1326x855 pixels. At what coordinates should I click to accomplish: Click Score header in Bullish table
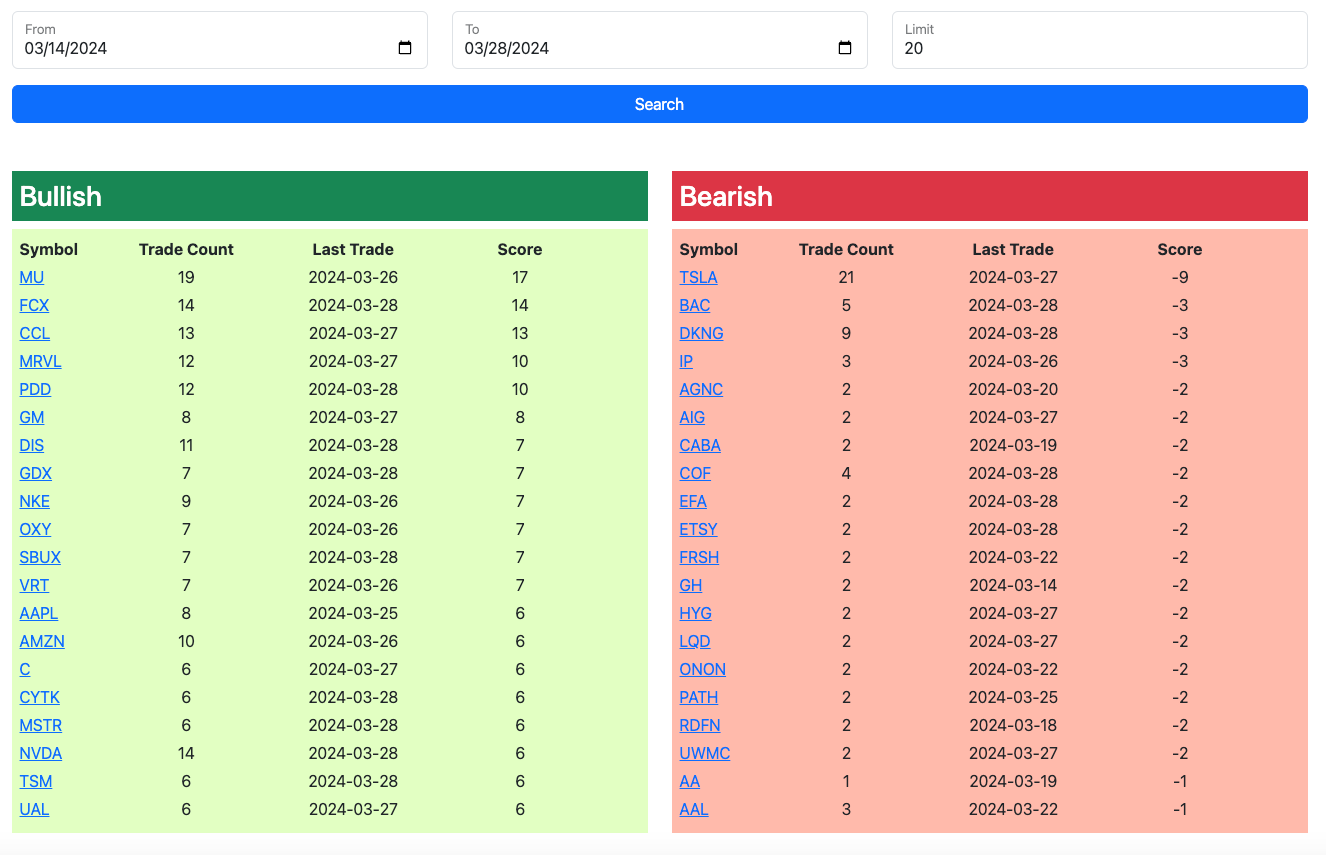520,249
